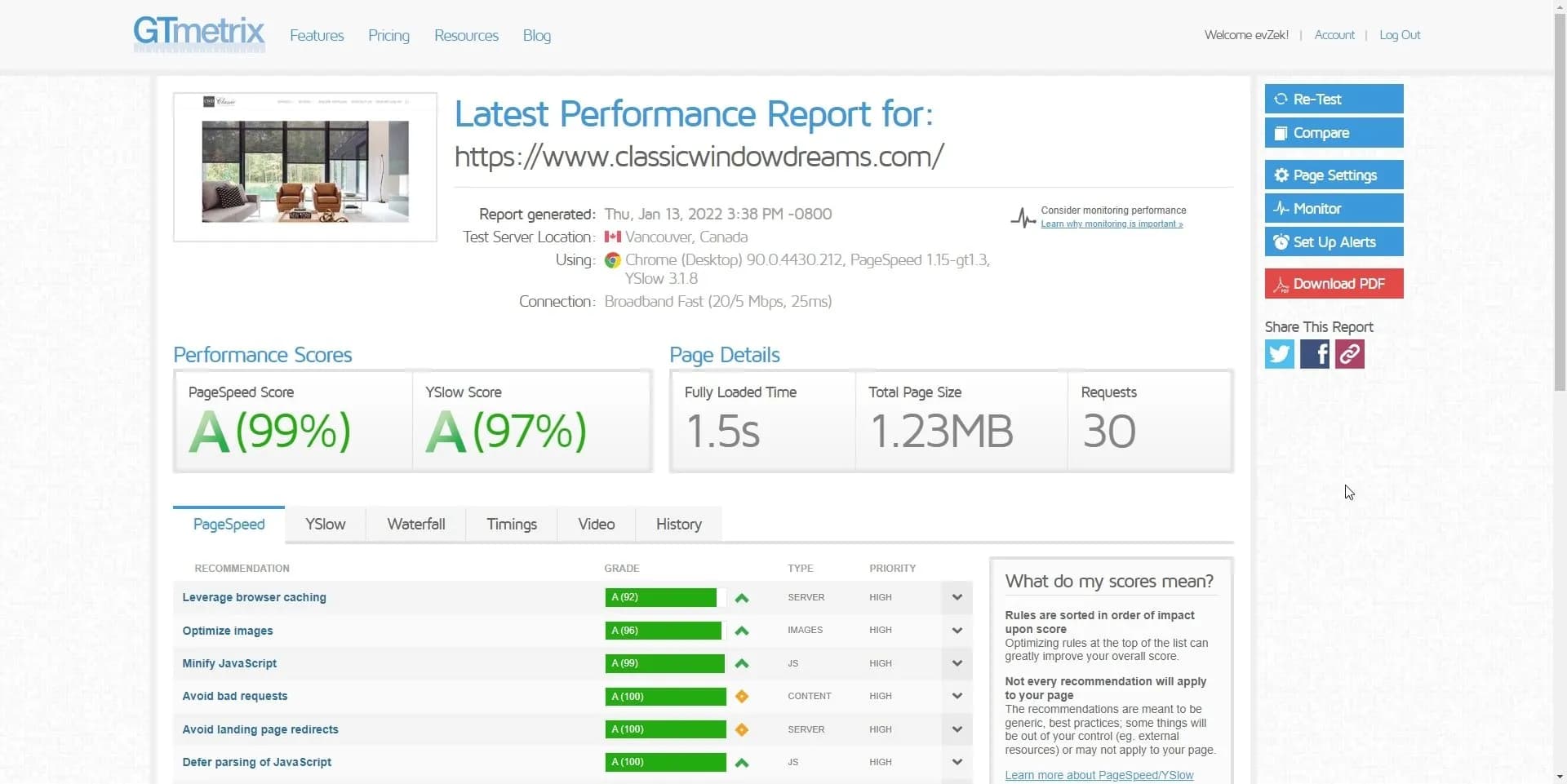Open Page Settings with gear icon
The height and width of the screenshot is (784, 1567).
[1334, 175]
